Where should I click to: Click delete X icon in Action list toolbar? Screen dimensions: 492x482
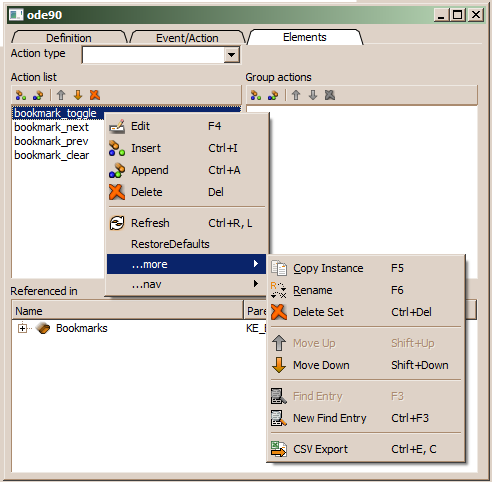(95, 95)
